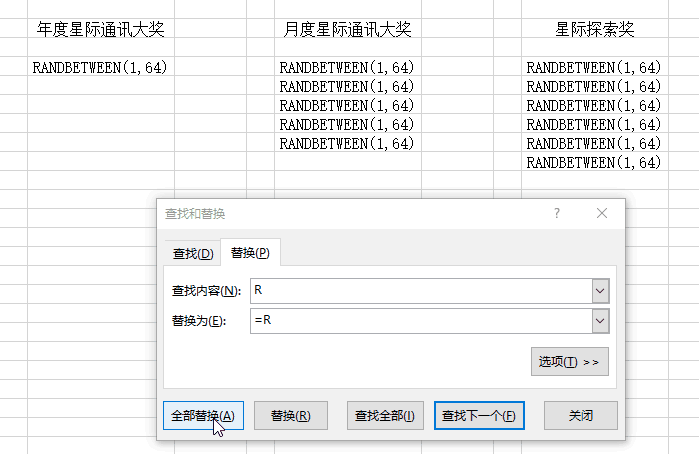The width and height of the screenshot is (699, 454).
Task: Close the 查找和替换 dialog with X
Action: [602, 213]
